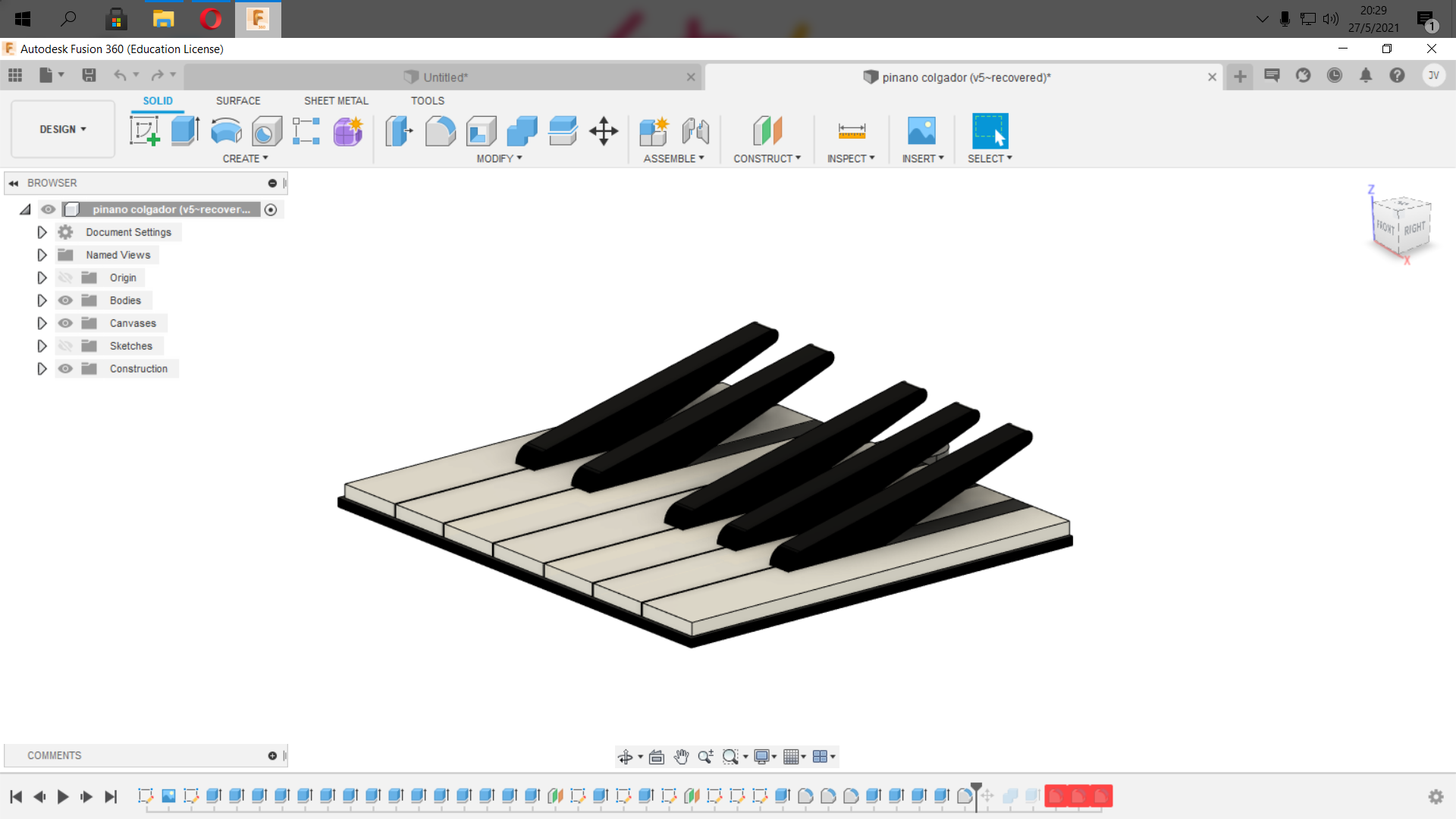Open the DESIGN workspace menu

pos(61,129)
